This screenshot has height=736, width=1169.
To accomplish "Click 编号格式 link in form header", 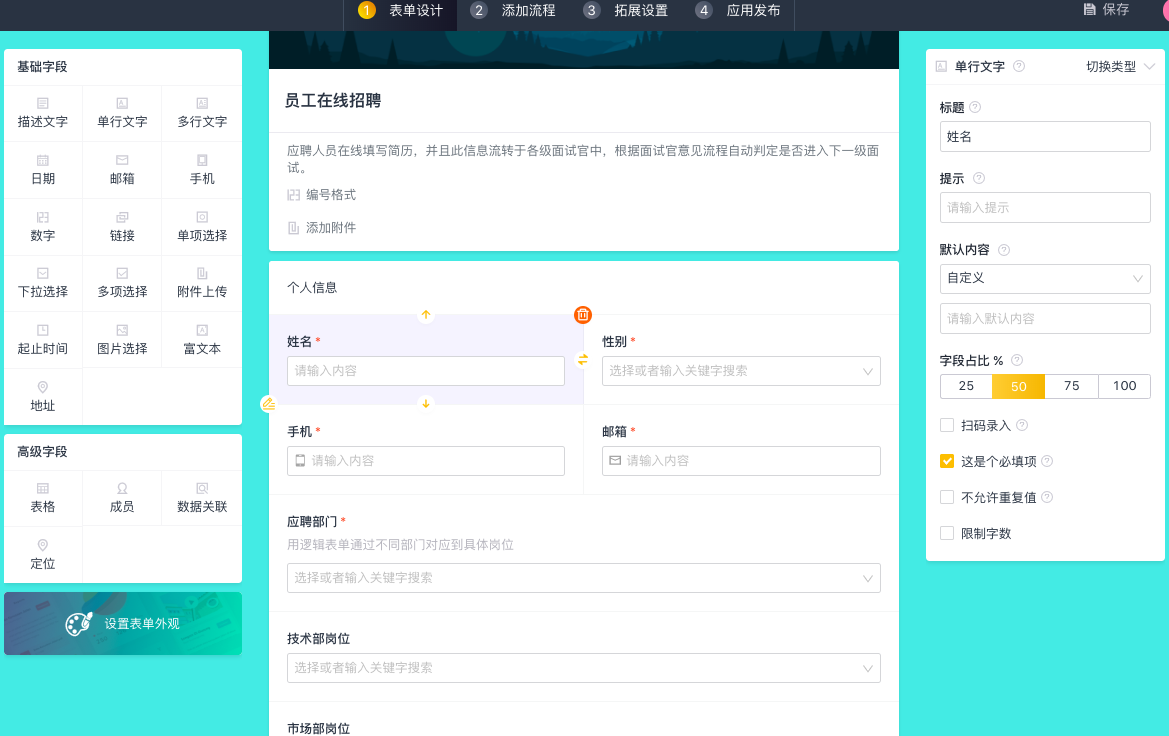I will [x=322, y=195].
